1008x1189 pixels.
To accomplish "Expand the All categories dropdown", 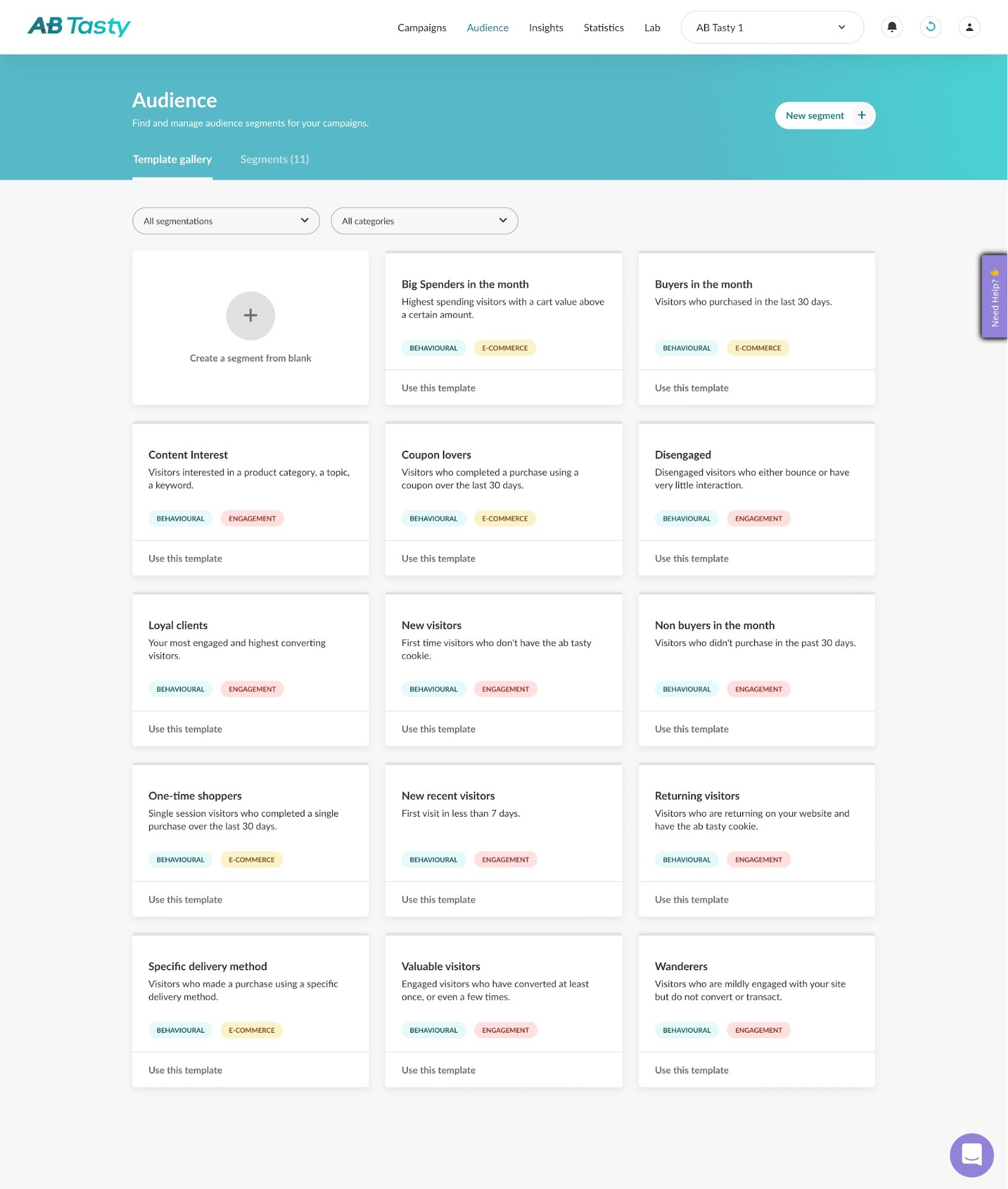I will pyautogui.click(x=424, y=221).
